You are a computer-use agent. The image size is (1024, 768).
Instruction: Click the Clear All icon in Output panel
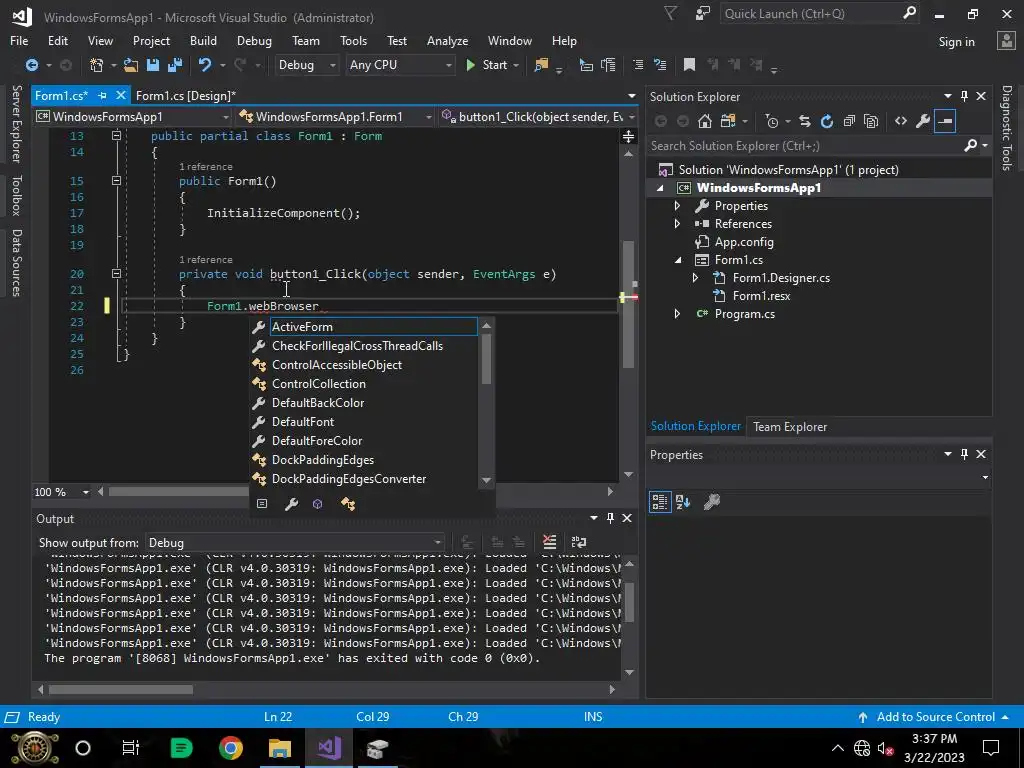[549, 542]
